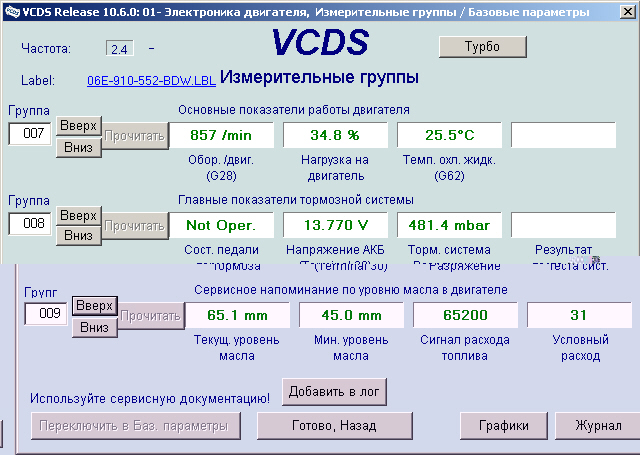Open the 06E-910-552-BDW.LBL label link

151,81
